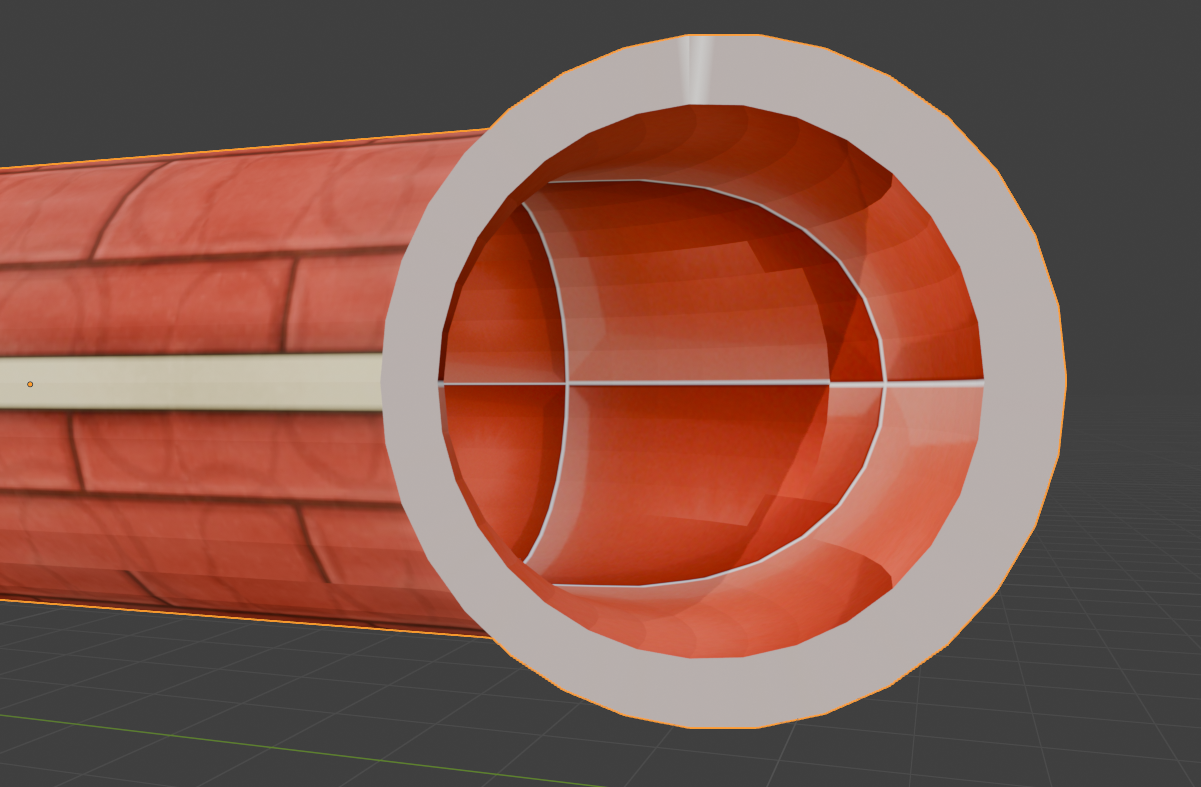Click the red muscle texture above the beige stripe
This screenshot has width=1201, height=787.
tap(200, 300)
